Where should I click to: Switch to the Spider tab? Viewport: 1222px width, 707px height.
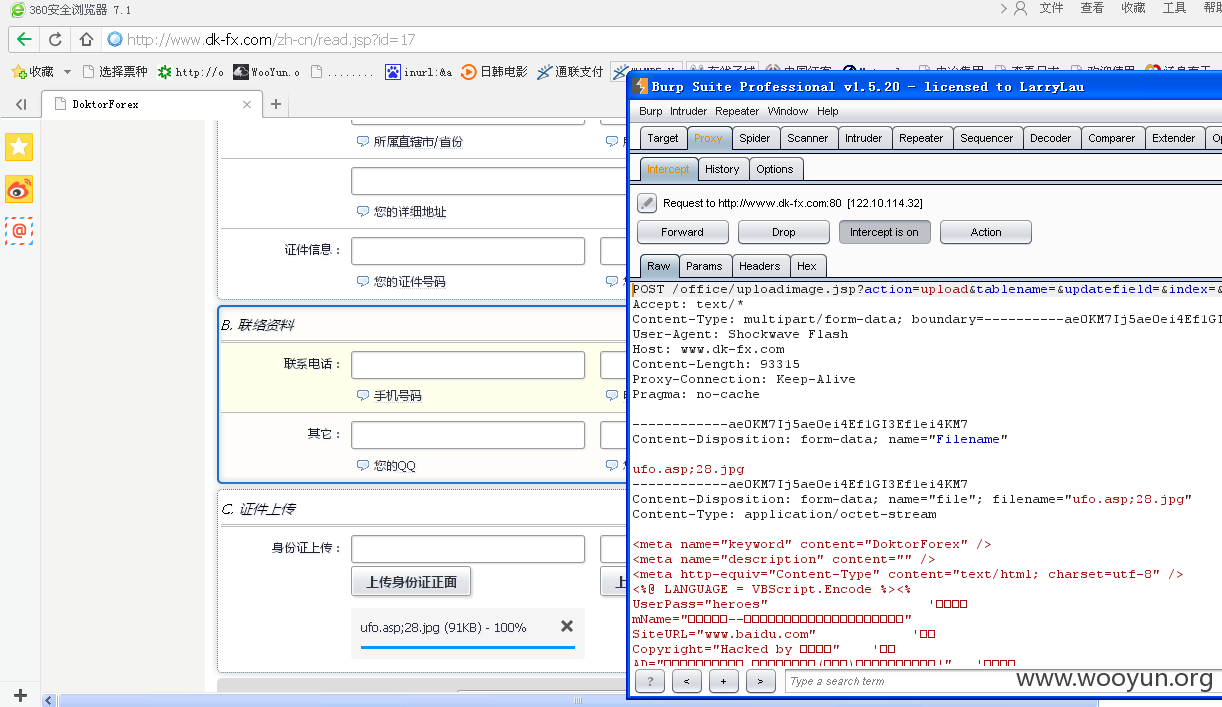coord(755,139)
